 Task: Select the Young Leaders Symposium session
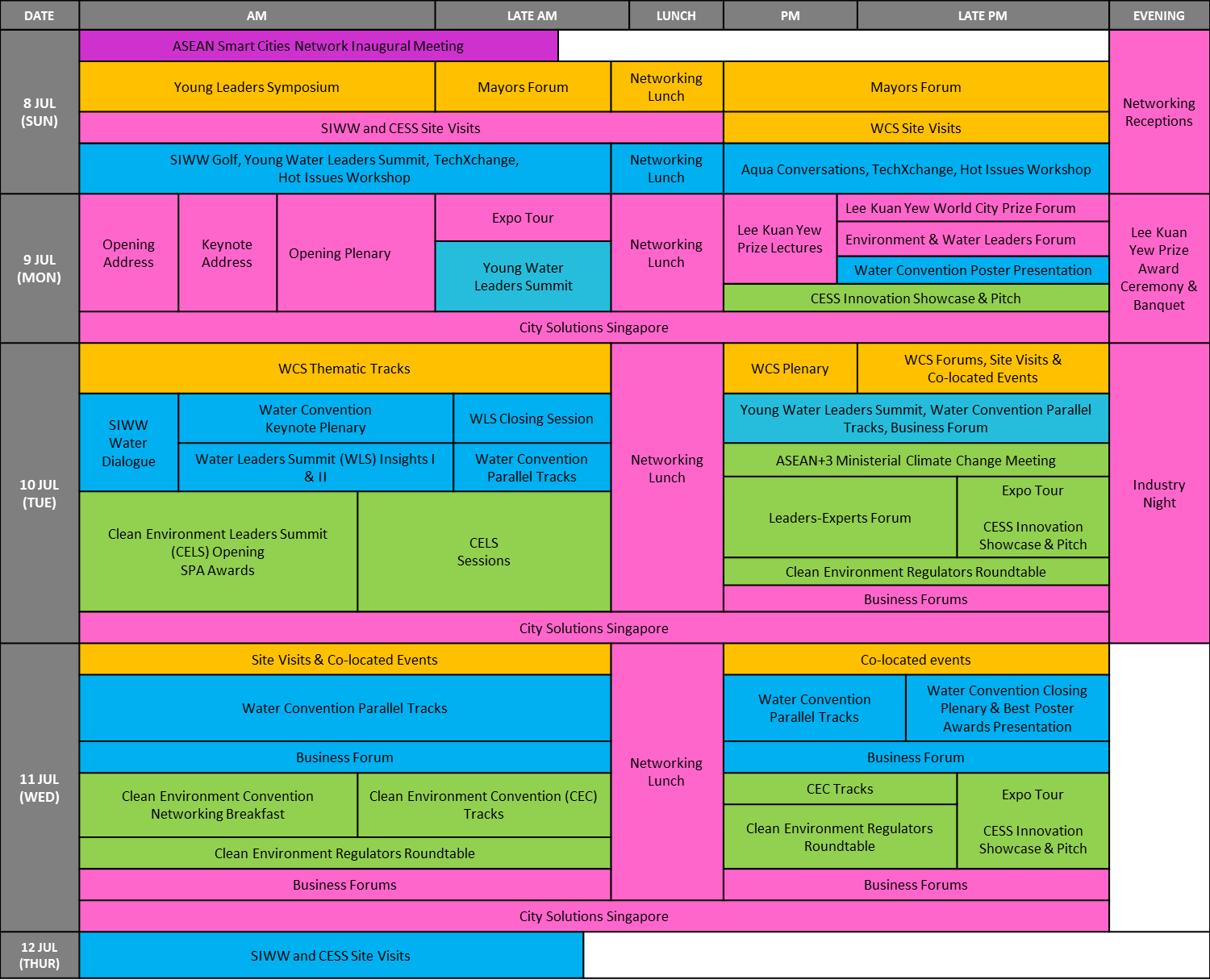point(257,87)
